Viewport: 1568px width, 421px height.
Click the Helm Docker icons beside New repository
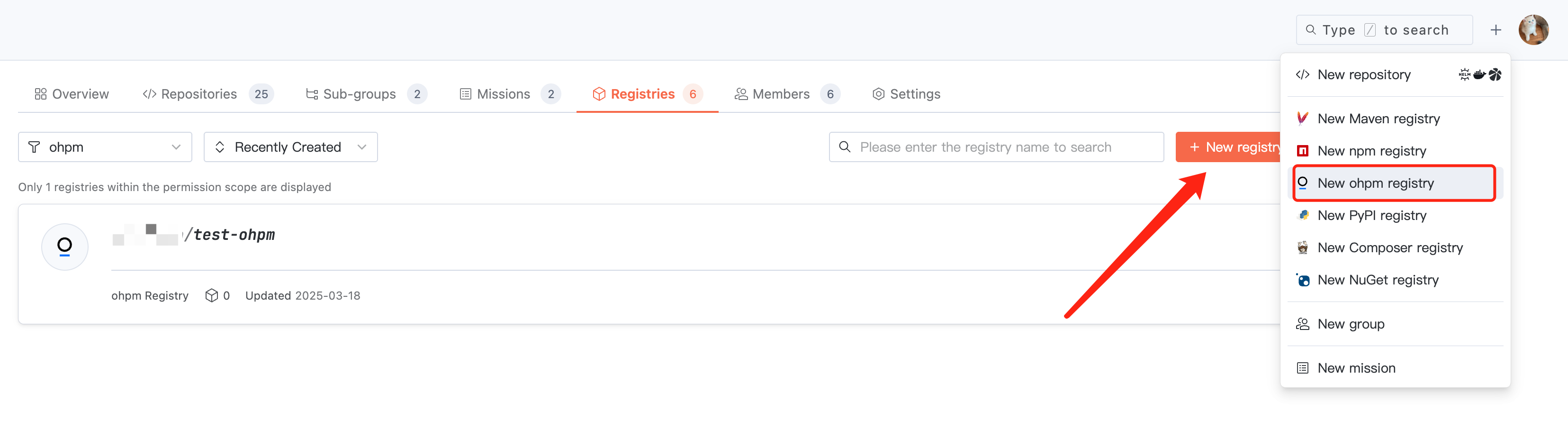click(1479, 74)
